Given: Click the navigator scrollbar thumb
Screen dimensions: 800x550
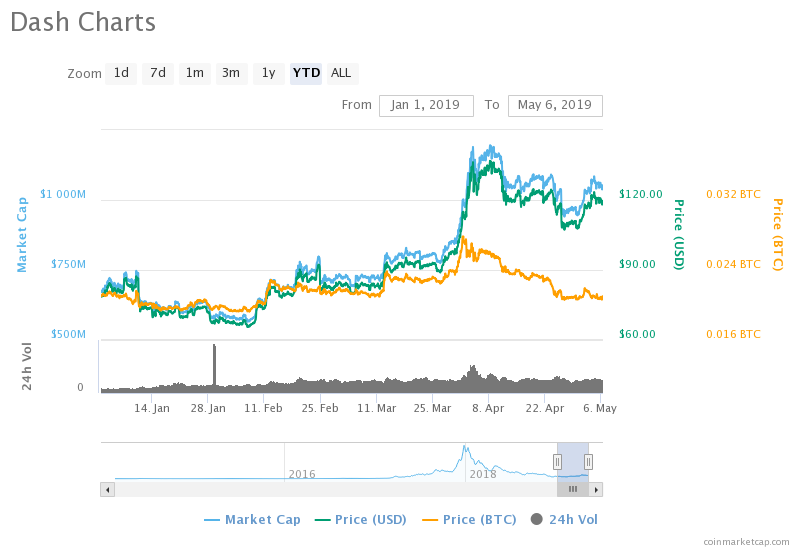Looking at the screenshot, I should click(573, 490).
